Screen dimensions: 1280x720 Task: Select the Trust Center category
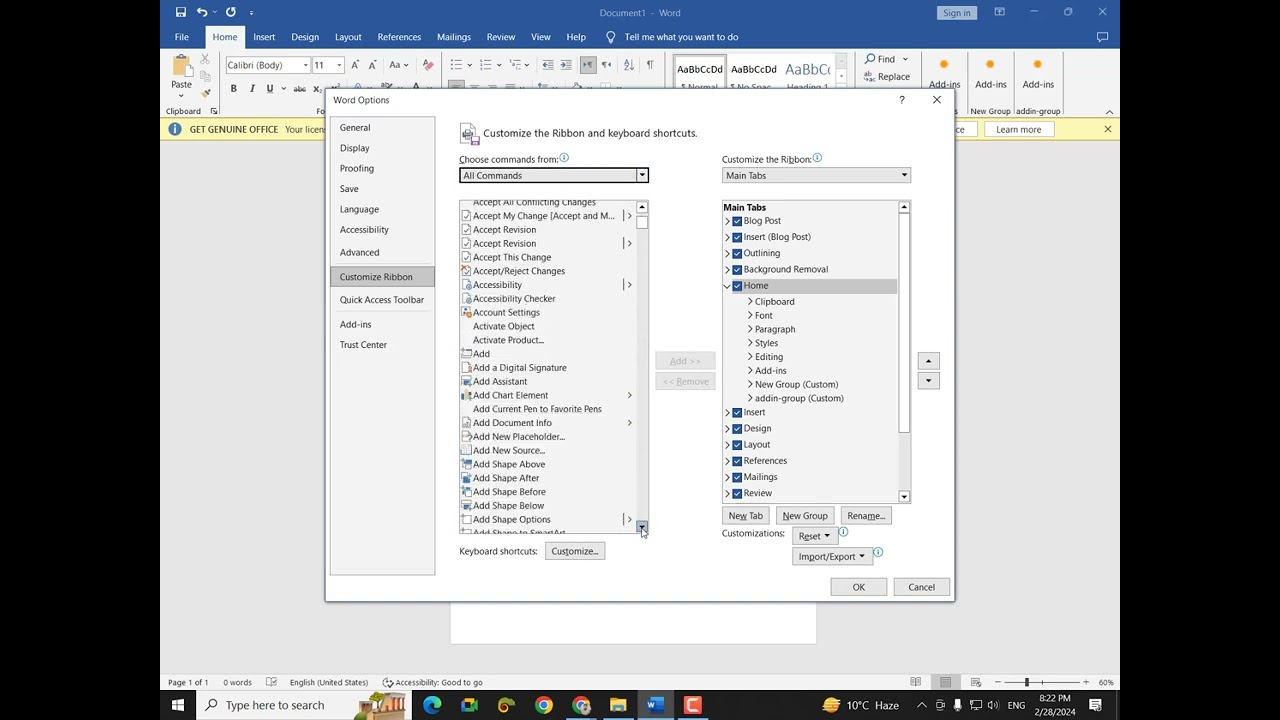tap(382, 345)
